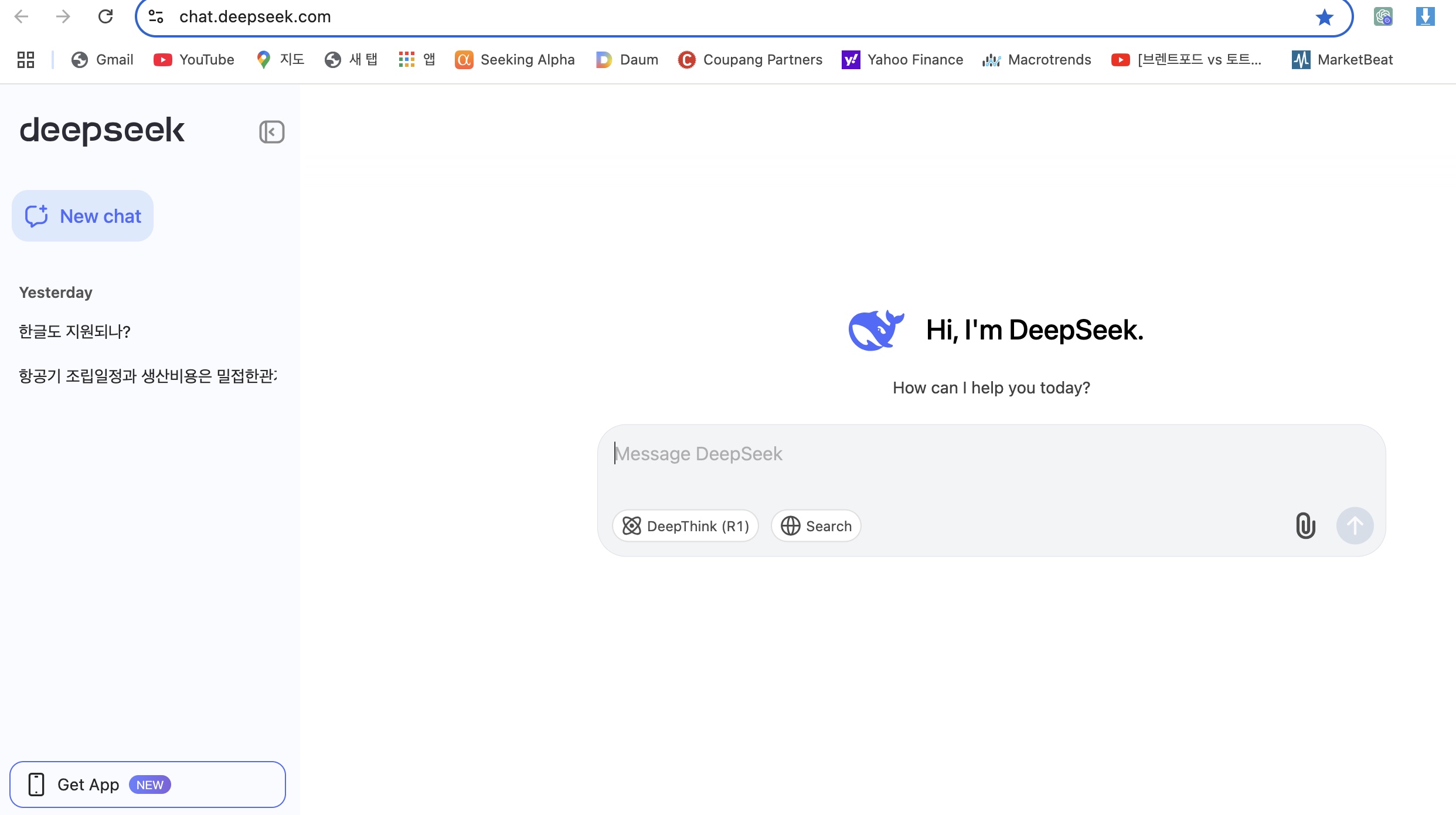
Task: Click the send message arrow button
Action: pos(1354,525)
